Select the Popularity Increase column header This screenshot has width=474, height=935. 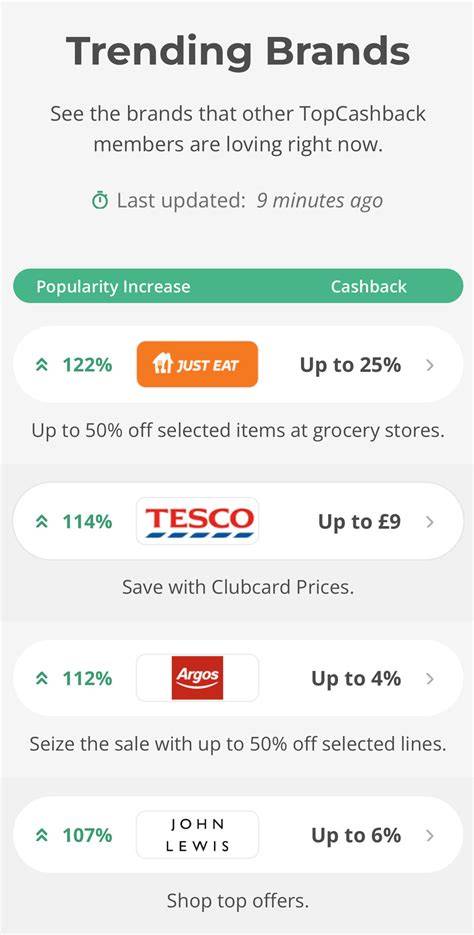click(x=113, y=286)
